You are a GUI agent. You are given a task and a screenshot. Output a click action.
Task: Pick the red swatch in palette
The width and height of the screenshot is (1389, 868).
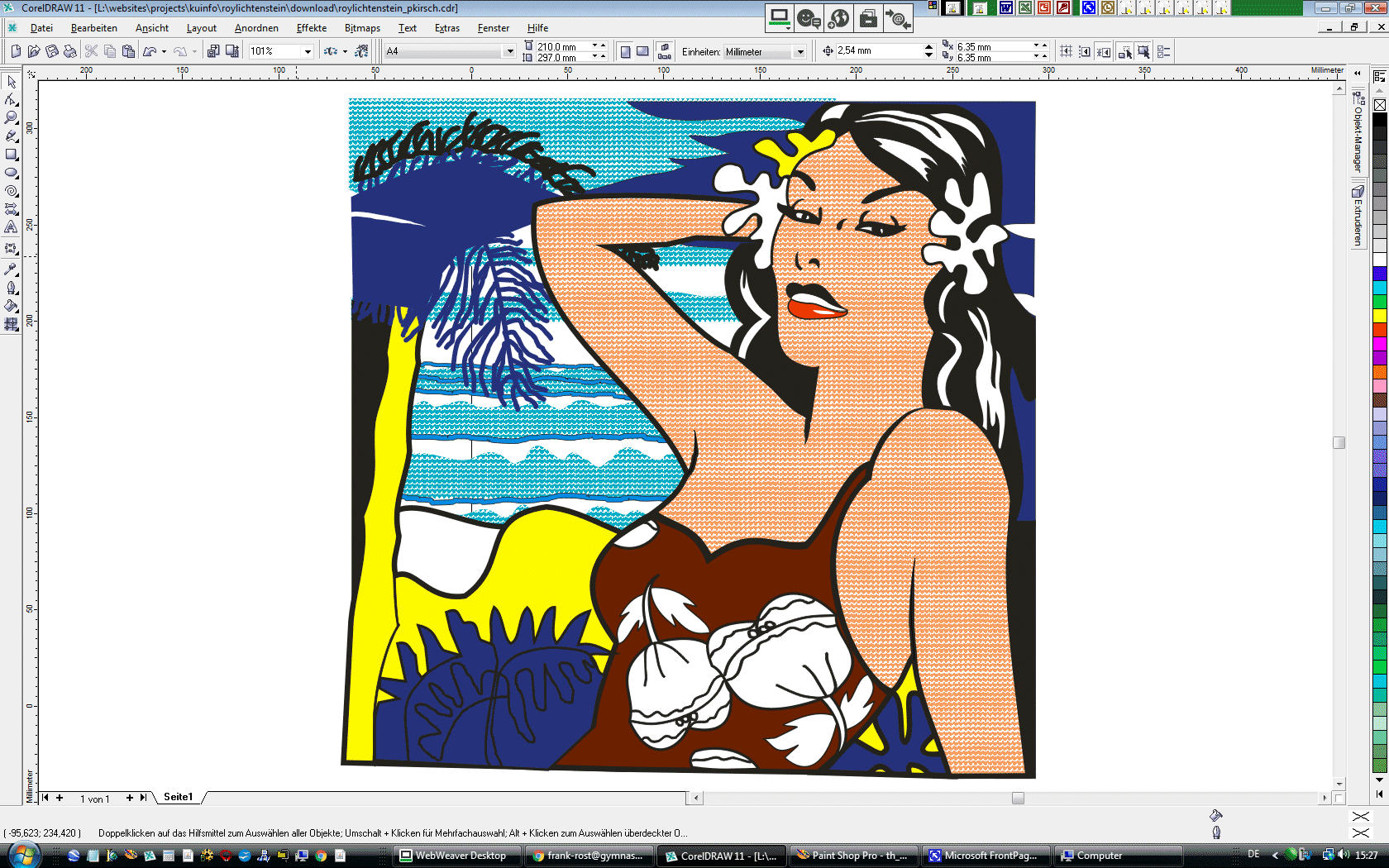click(1379, 331)
